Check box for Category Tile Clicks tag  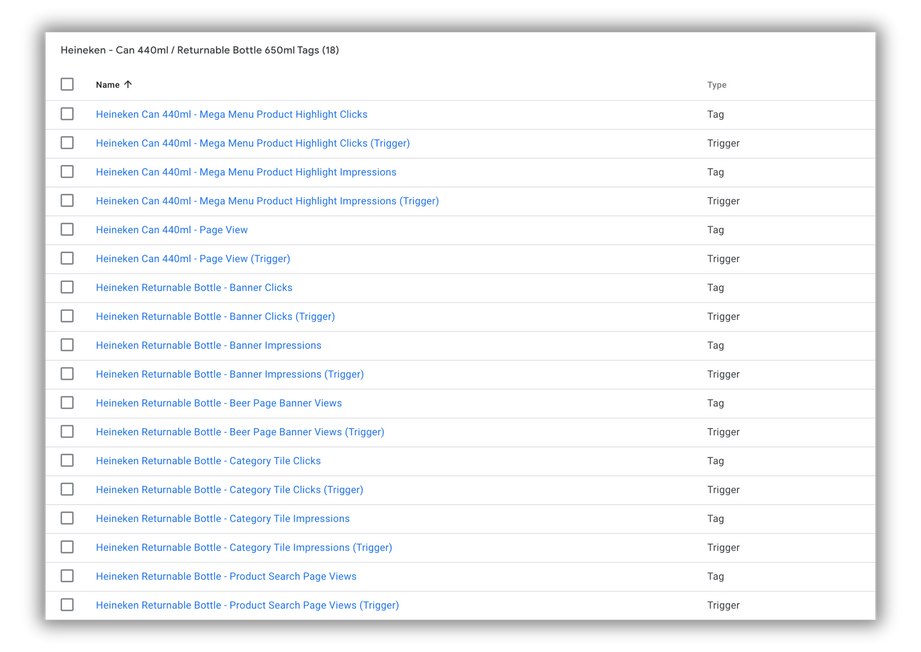(67, 460)
